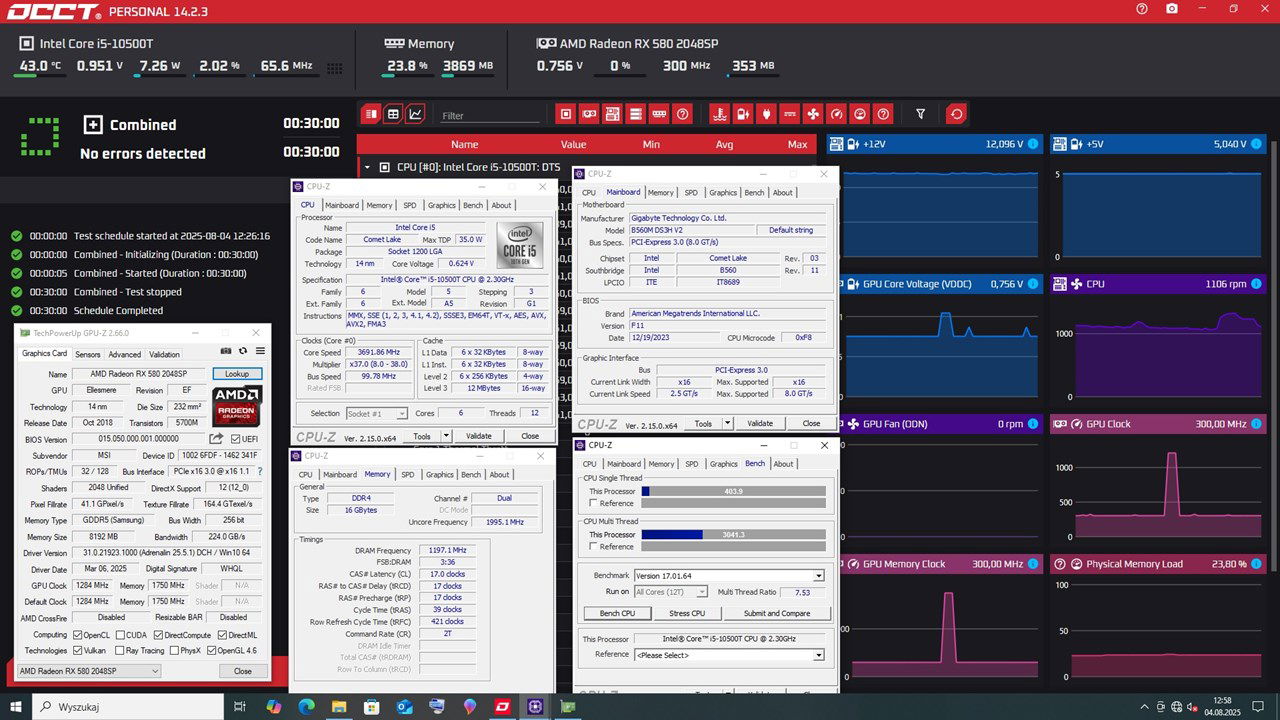
Task: Enable Single Thread Reference checkbox in CPU-Z Bench
Action: [592, 503]
